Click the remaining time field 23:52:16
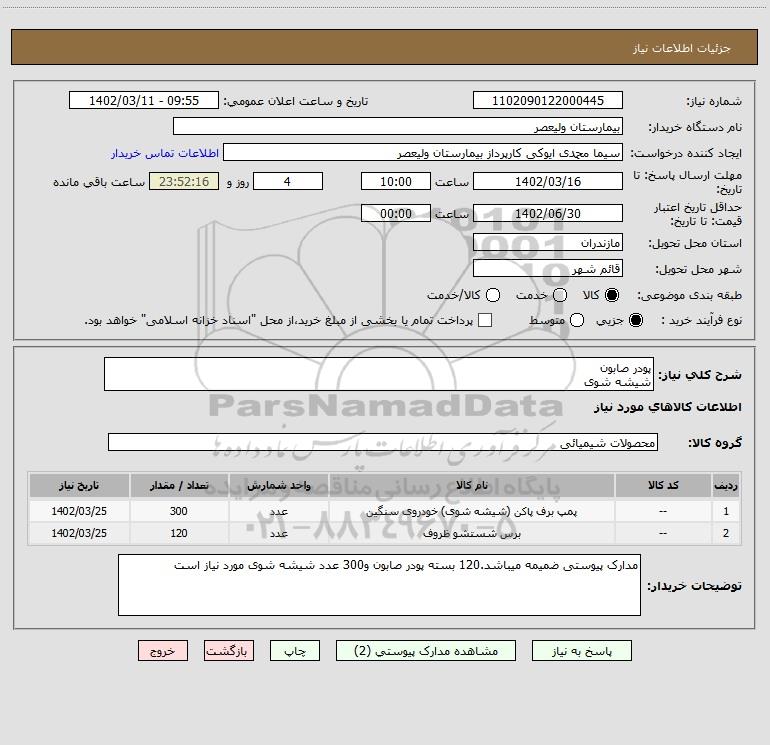The width and height of the screenshot is (770, 745). pos(184,181)
